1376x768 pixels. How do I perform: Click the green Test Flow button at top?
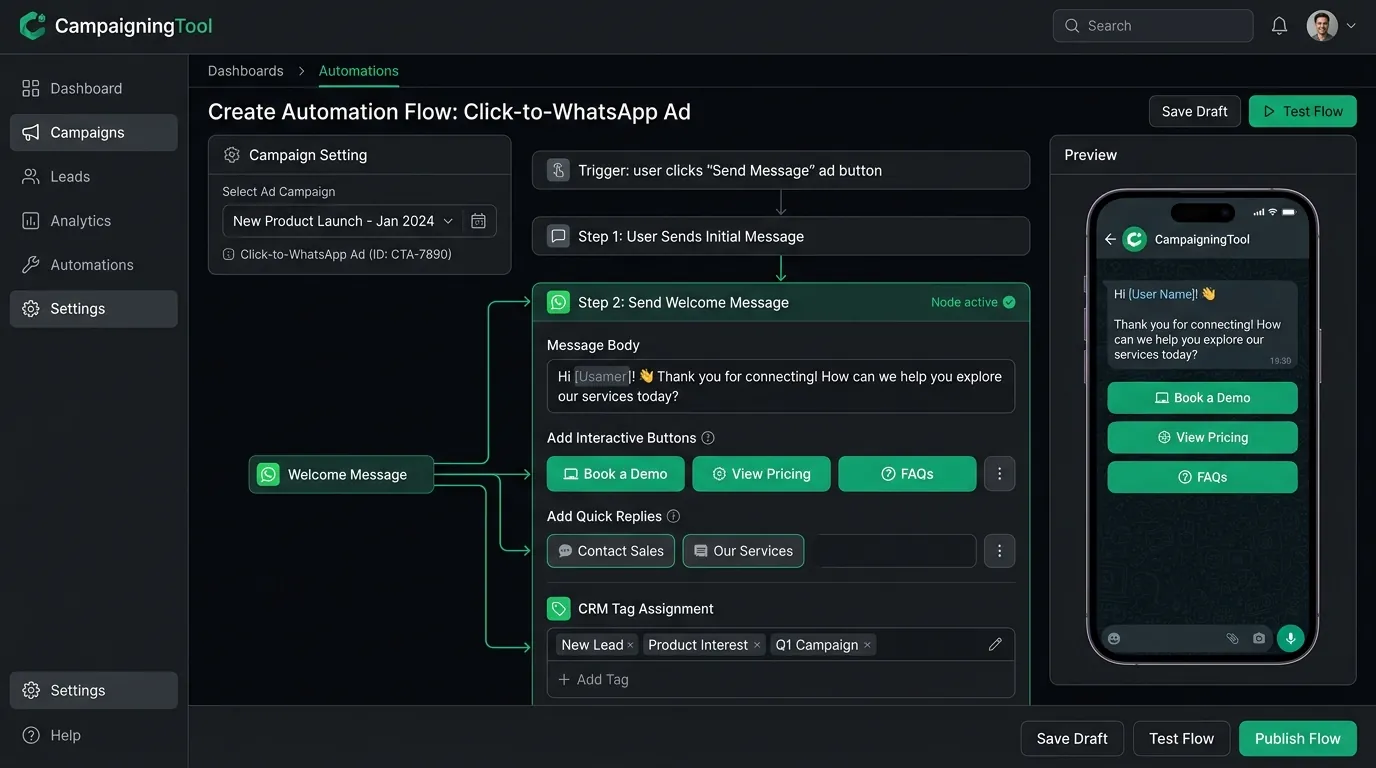click(x=1302, y=111)
